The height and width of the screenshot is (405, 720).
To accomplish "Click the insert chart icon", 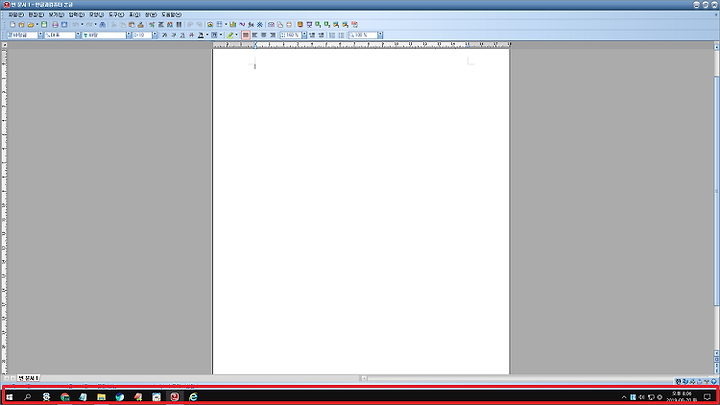I will point(233,25).
